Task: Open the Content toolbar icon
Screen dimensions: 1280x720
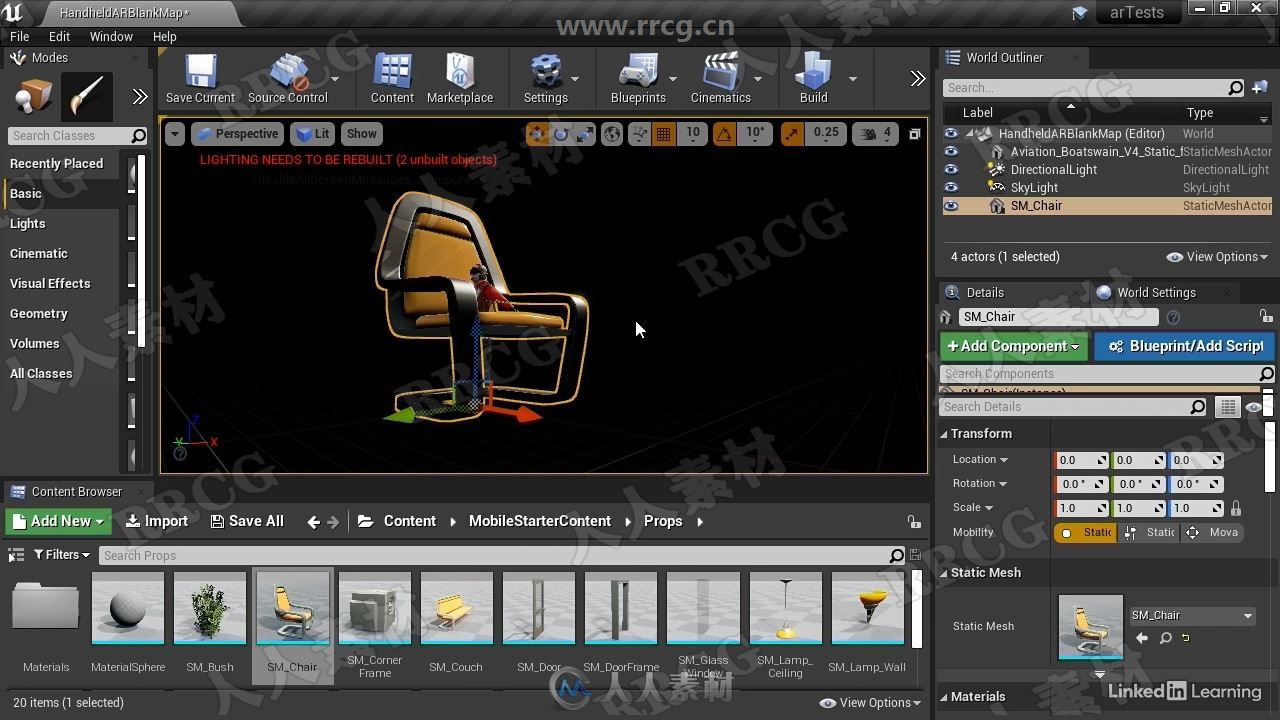Action: point(392,78)
